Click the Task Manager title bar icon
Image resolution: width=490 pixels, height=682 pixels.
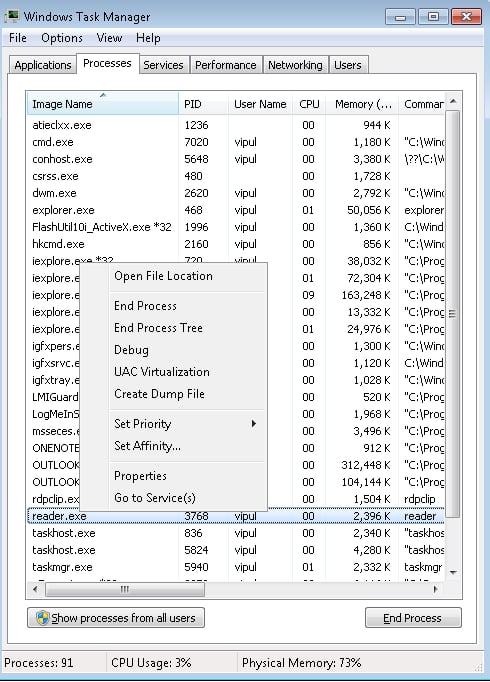click(12, 17)
